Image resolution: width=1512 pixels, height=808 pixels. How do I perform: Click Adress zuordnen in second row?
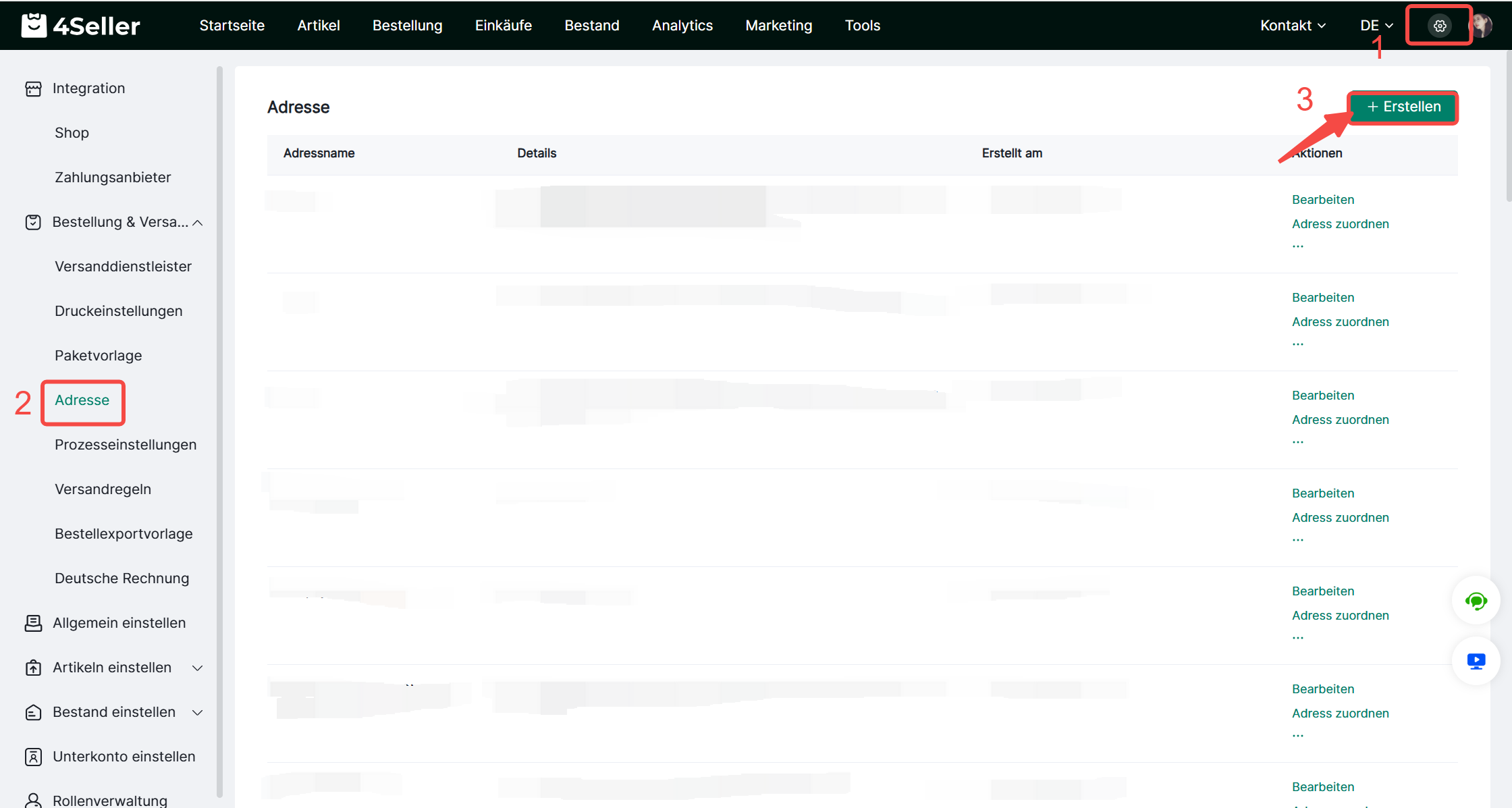(1340, 322)
